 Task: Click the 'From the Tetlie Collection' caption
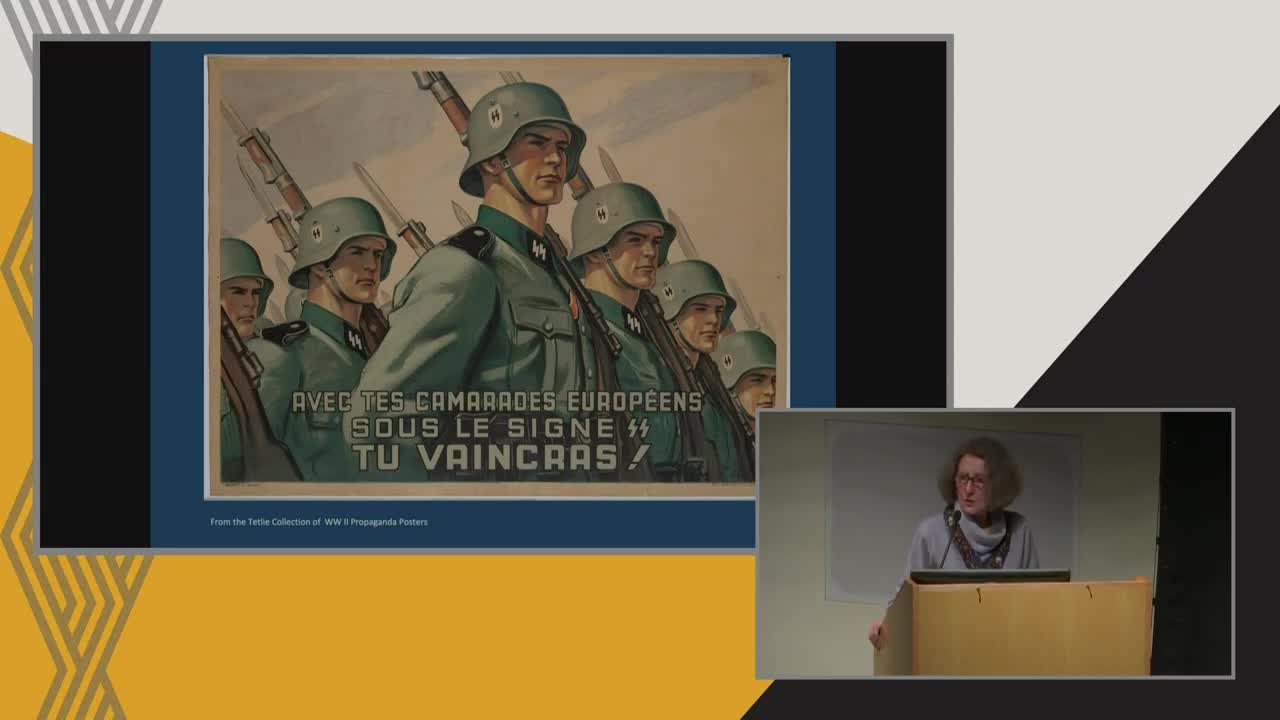(318, 522)
